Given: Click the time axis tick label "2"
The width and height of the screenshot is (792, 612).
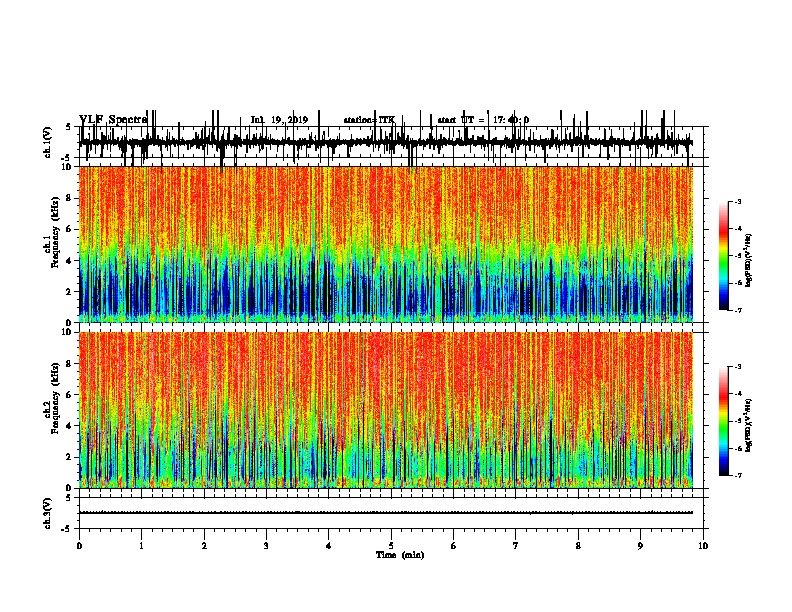Looking at the screenshot, I should [204, 546].
